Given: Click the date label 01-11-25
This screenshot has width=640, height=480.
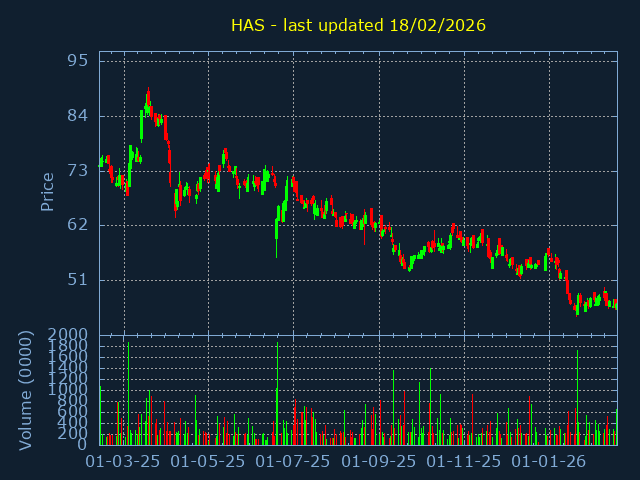Looking at the screenshot, I should point(464,462).
